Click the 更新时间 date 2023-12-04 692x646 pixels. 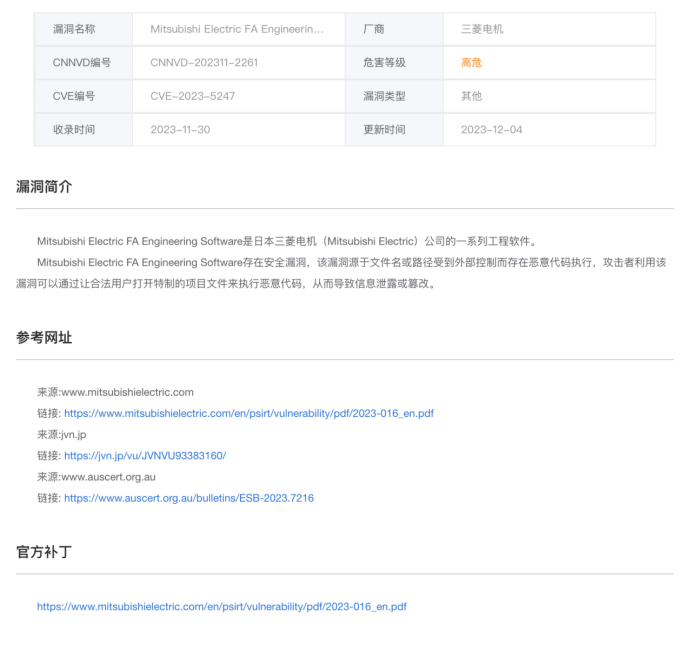click(x=492, y=130)
